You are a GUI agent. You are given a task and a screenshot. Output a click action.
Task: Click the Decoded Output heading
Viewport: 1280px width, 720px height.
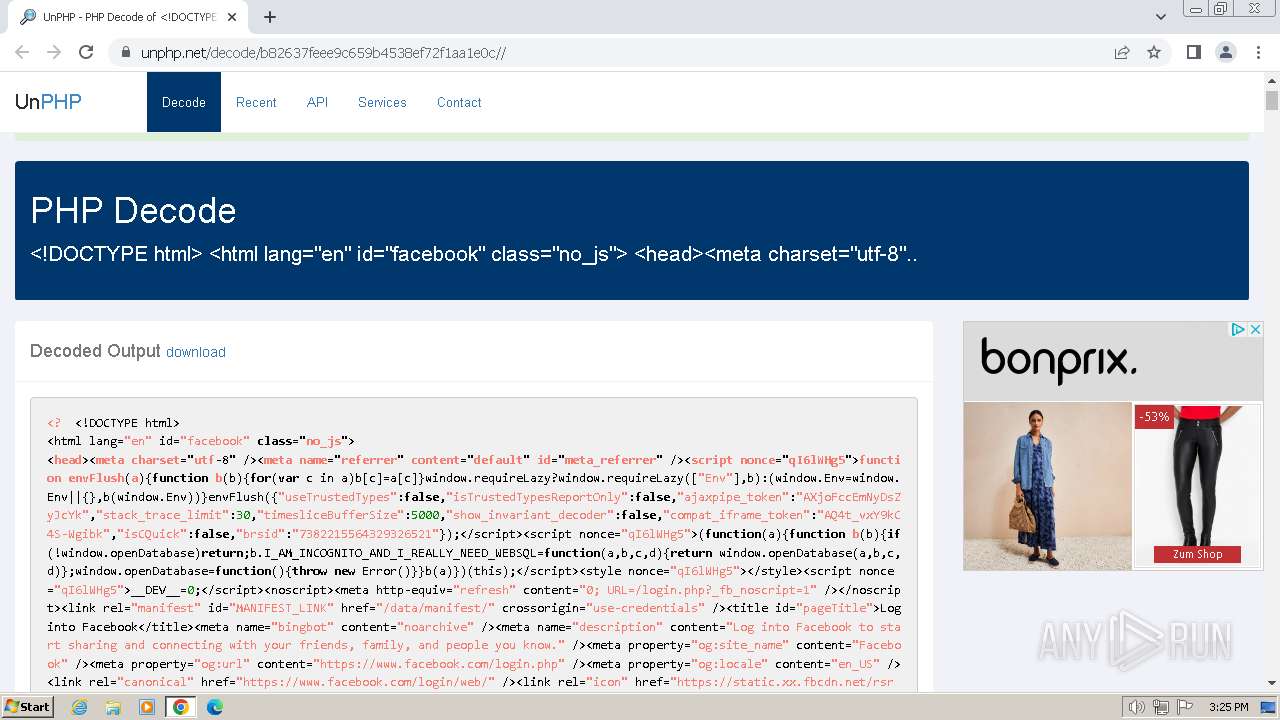pos(95,351)
